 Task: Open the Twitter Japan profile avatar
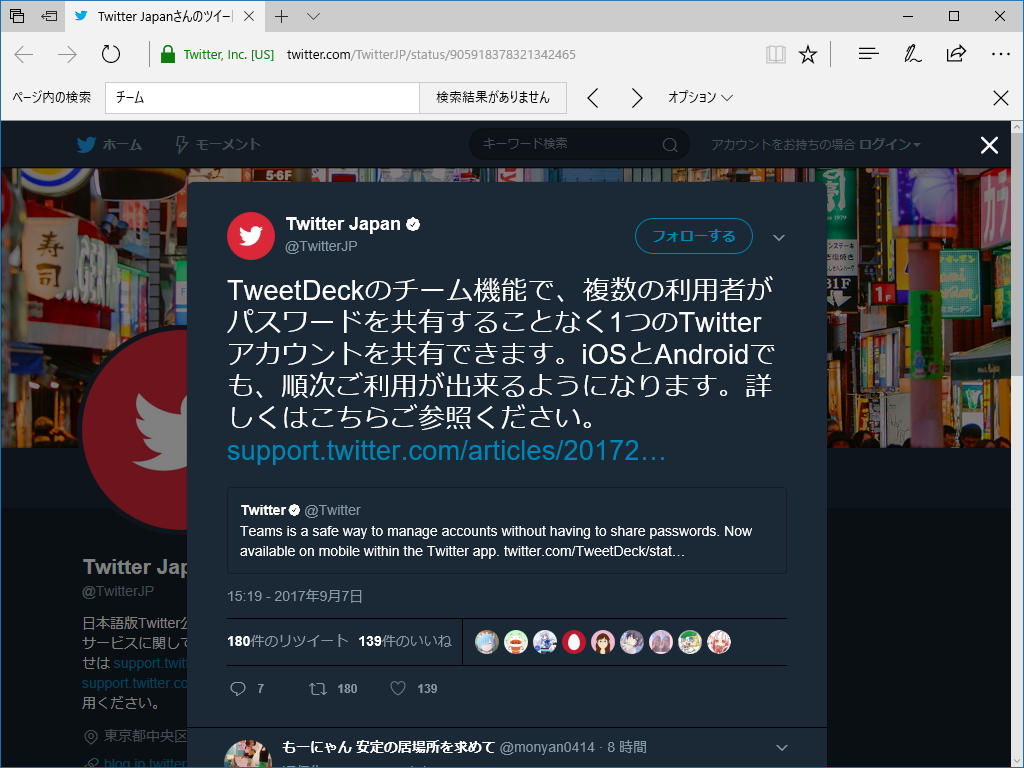pyautogui.click(x=250, y=236)
